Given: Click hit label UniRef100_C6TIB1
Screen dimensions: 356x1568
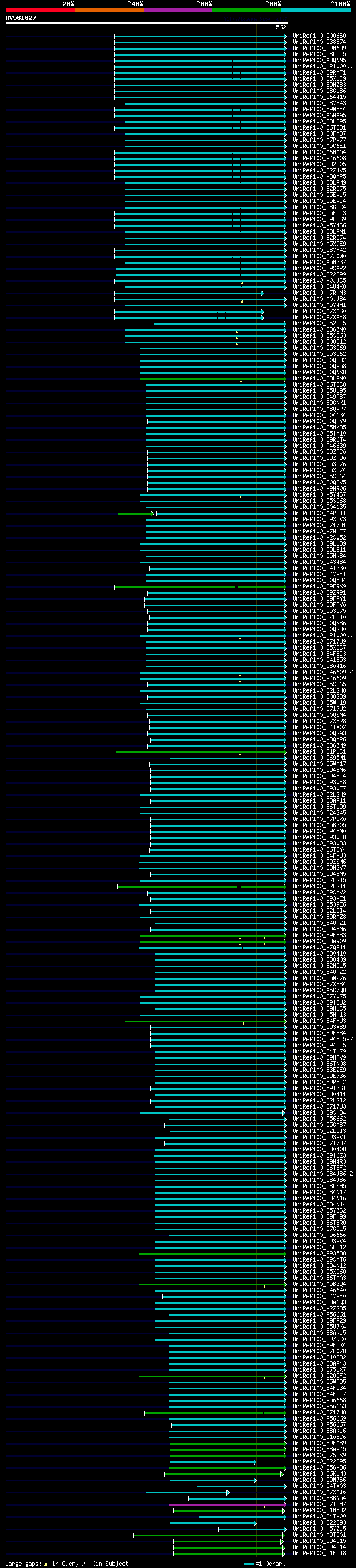Looking at the screenshot, I should click(319, 128).
